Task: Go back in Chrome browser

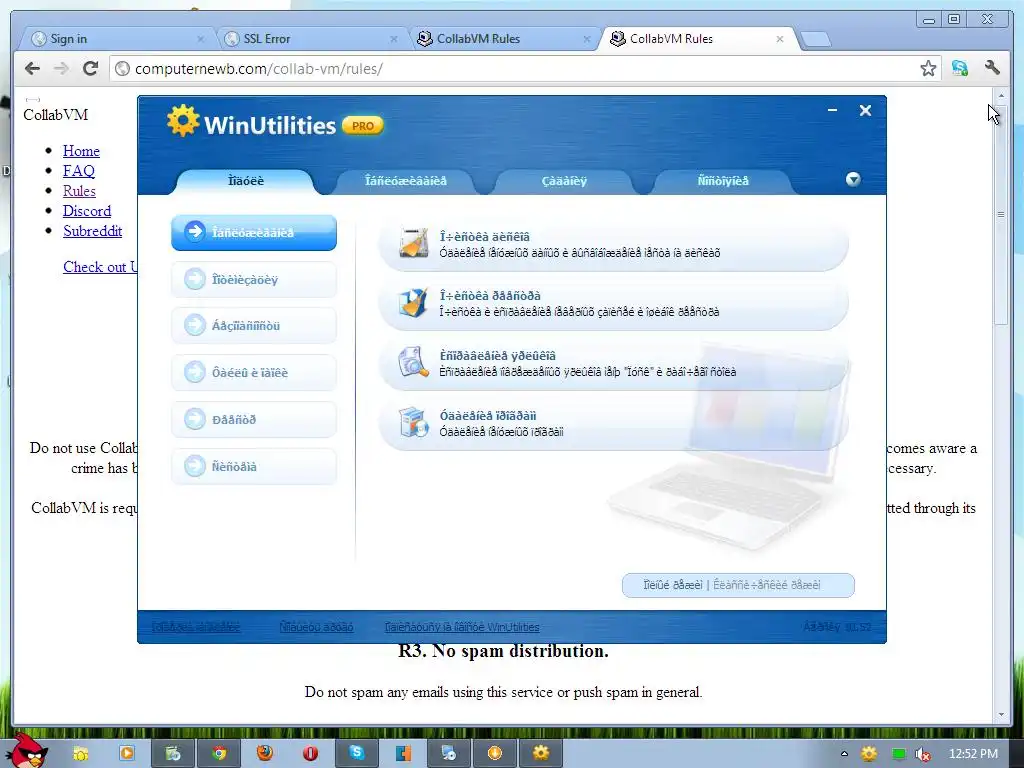Action: (32, 68)
